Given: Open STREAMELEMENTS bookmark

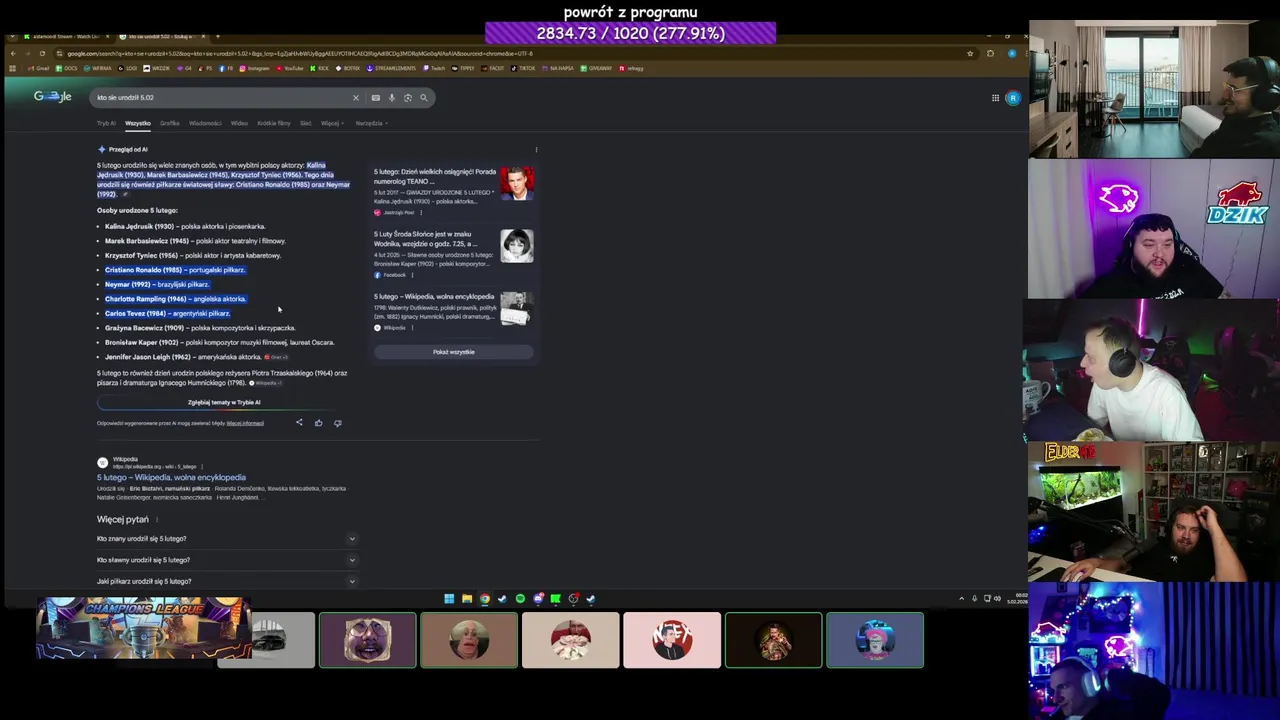Looking at the screenshot, I should (391, 68).
